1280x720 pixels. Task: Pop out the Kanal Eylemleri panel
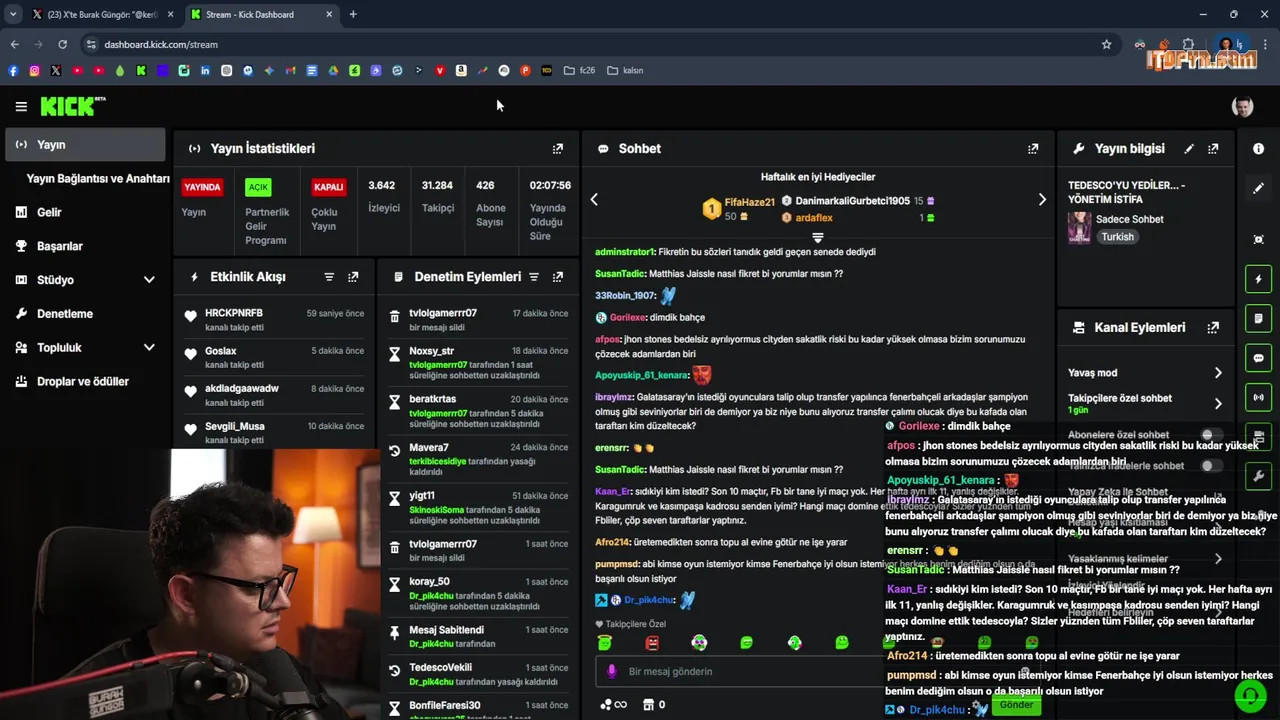coord(1213,328)
